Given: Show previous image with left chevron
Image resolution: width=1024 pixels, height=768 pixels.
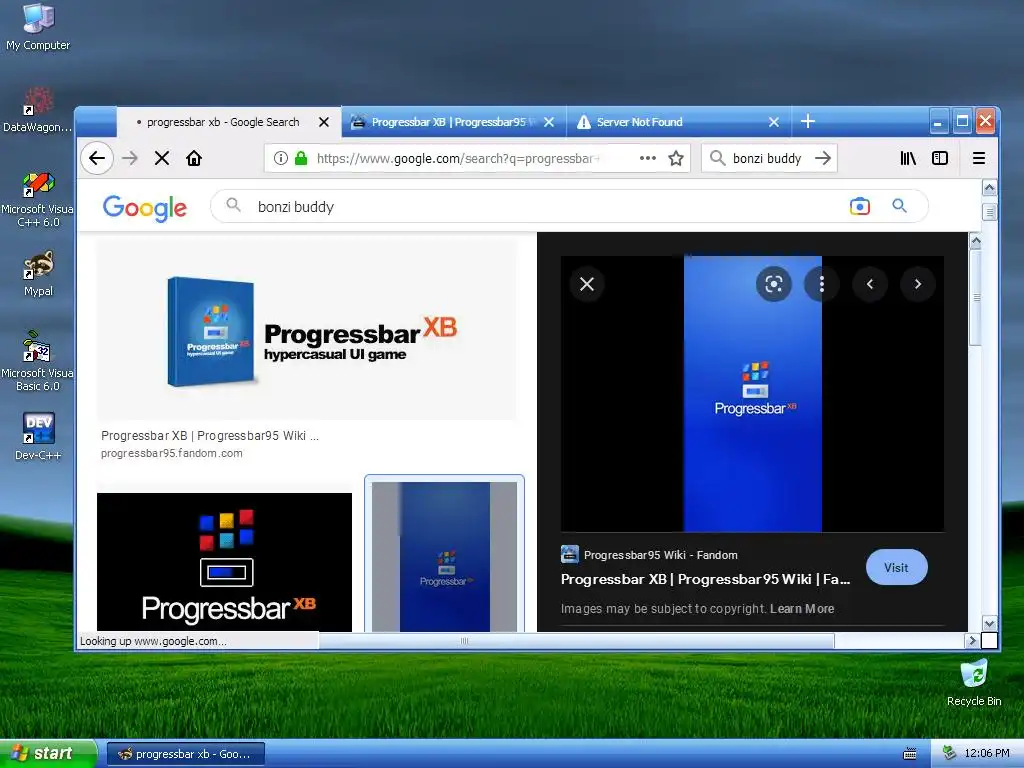Looking at the screenshot, I should (870, 284).
